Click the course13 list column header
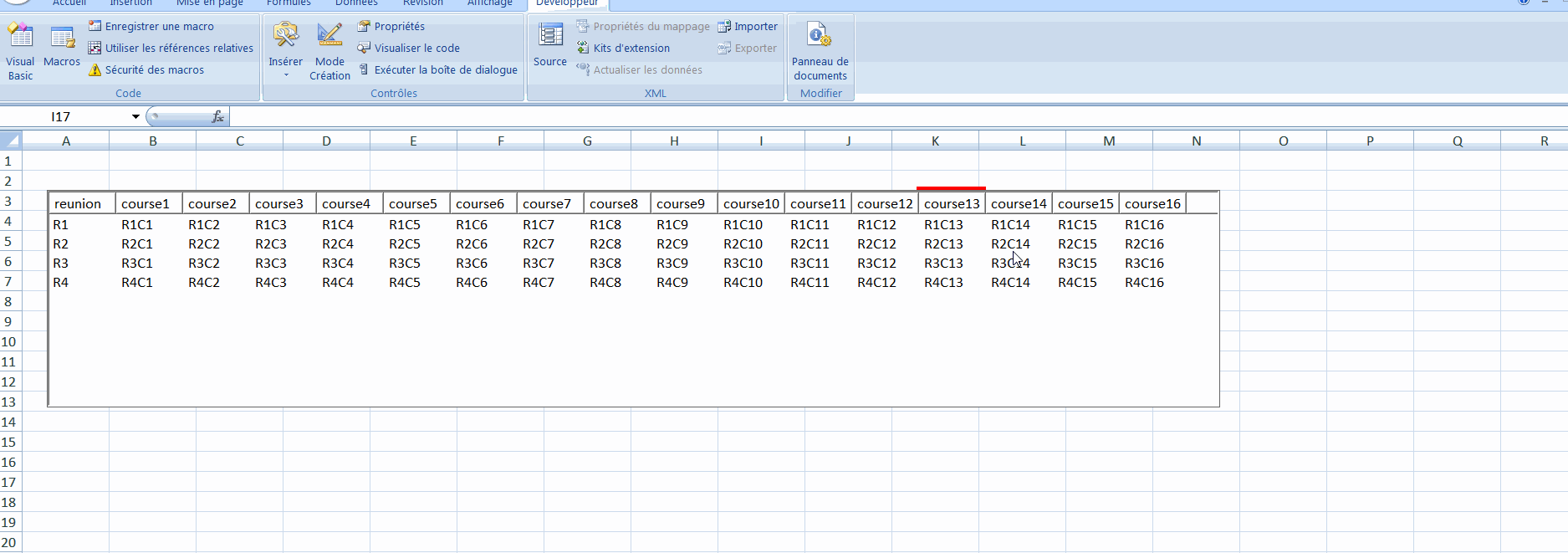Image resolution: width=1568 pixels, height=553 pixels. [952, 203]
